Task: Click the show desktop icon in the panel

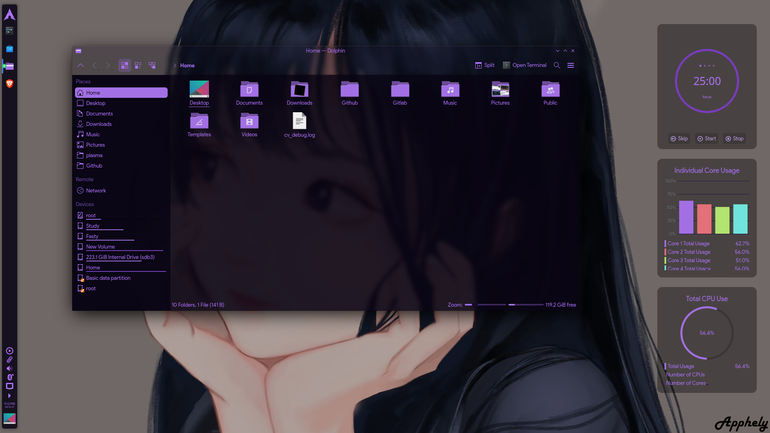Action: tap(9, 418)
